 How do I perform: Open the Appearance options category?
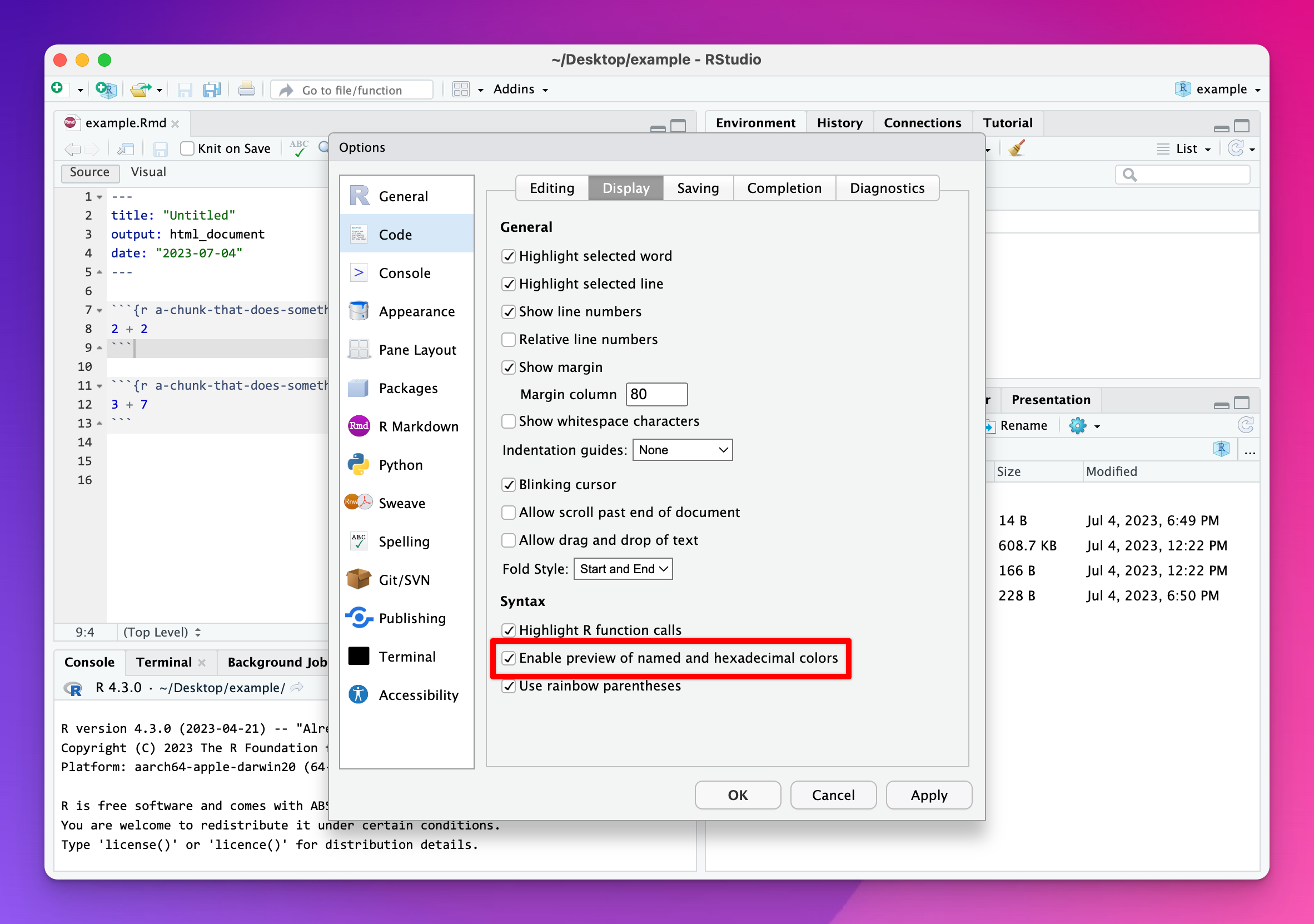406,311
